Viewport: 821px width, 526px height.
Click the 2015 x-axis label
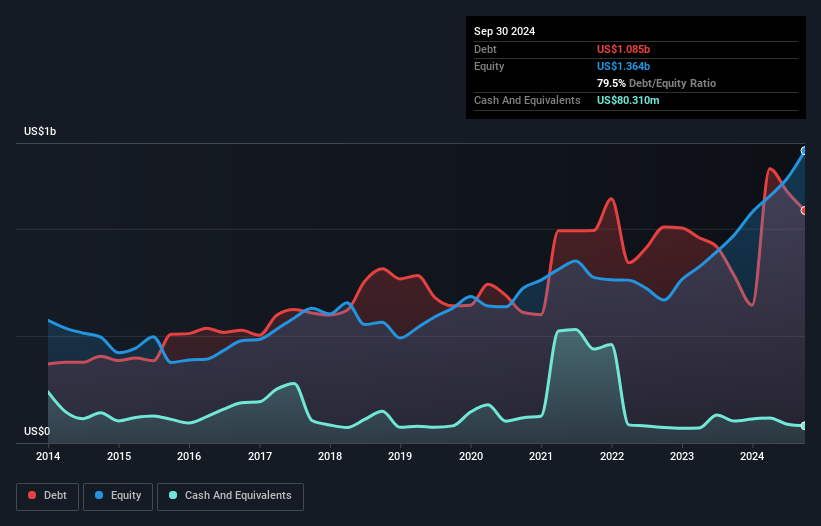click(119, 456)
